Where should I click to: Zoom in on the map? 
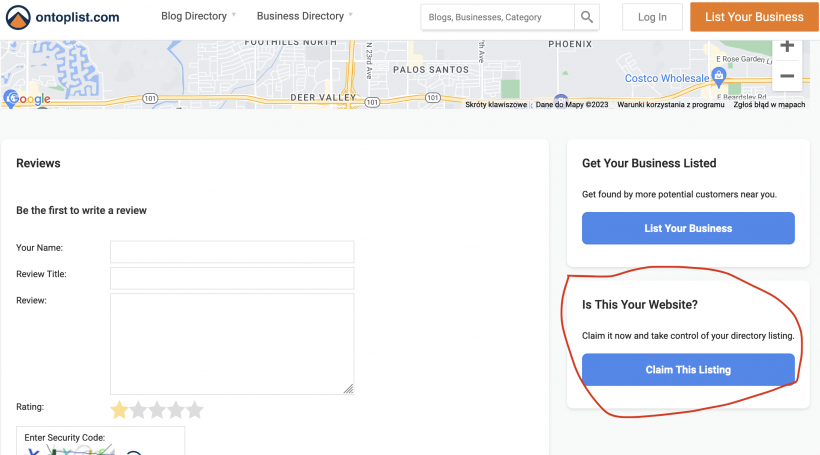pos(787,46)
